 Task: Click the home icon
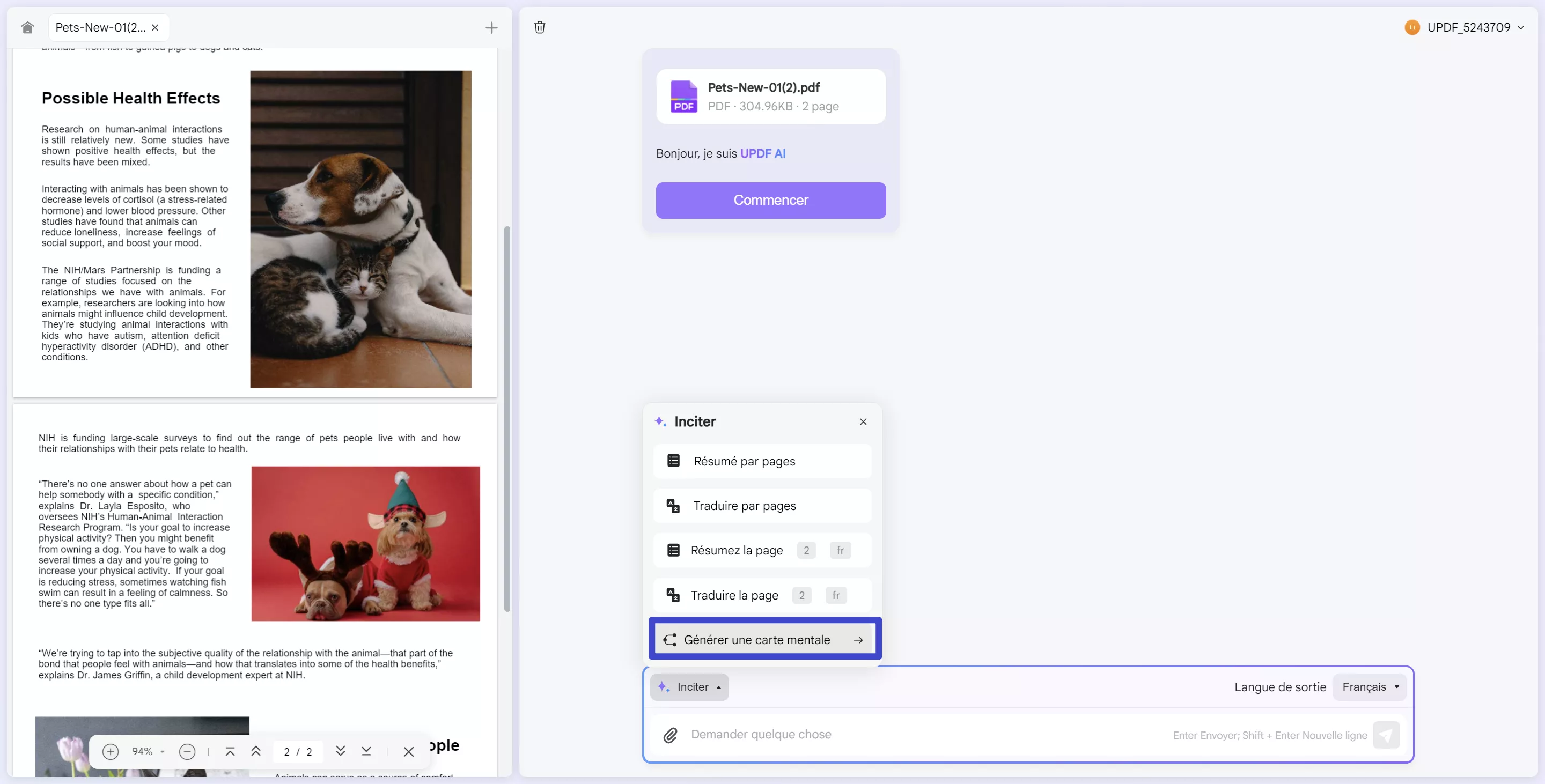27,27
